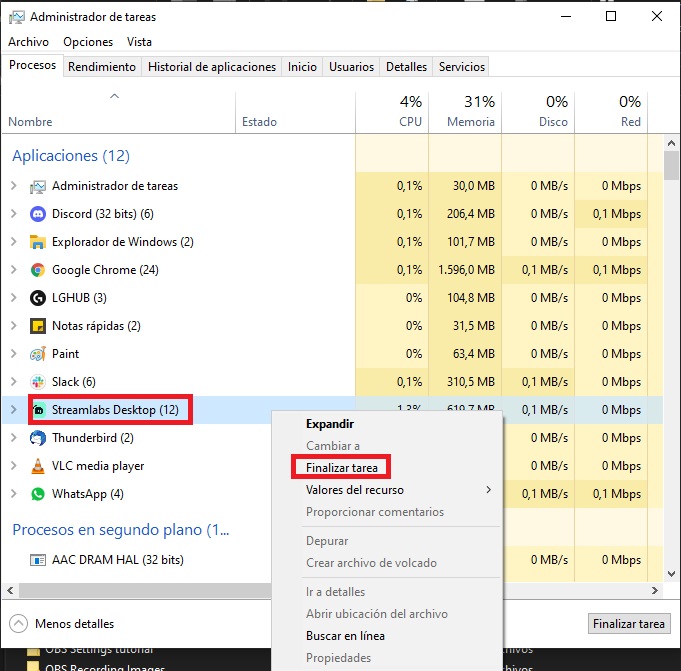The width and height of the screenshot is (681, 671).
Task: Click the Discord app icon
Action: [x=38, y=214]
